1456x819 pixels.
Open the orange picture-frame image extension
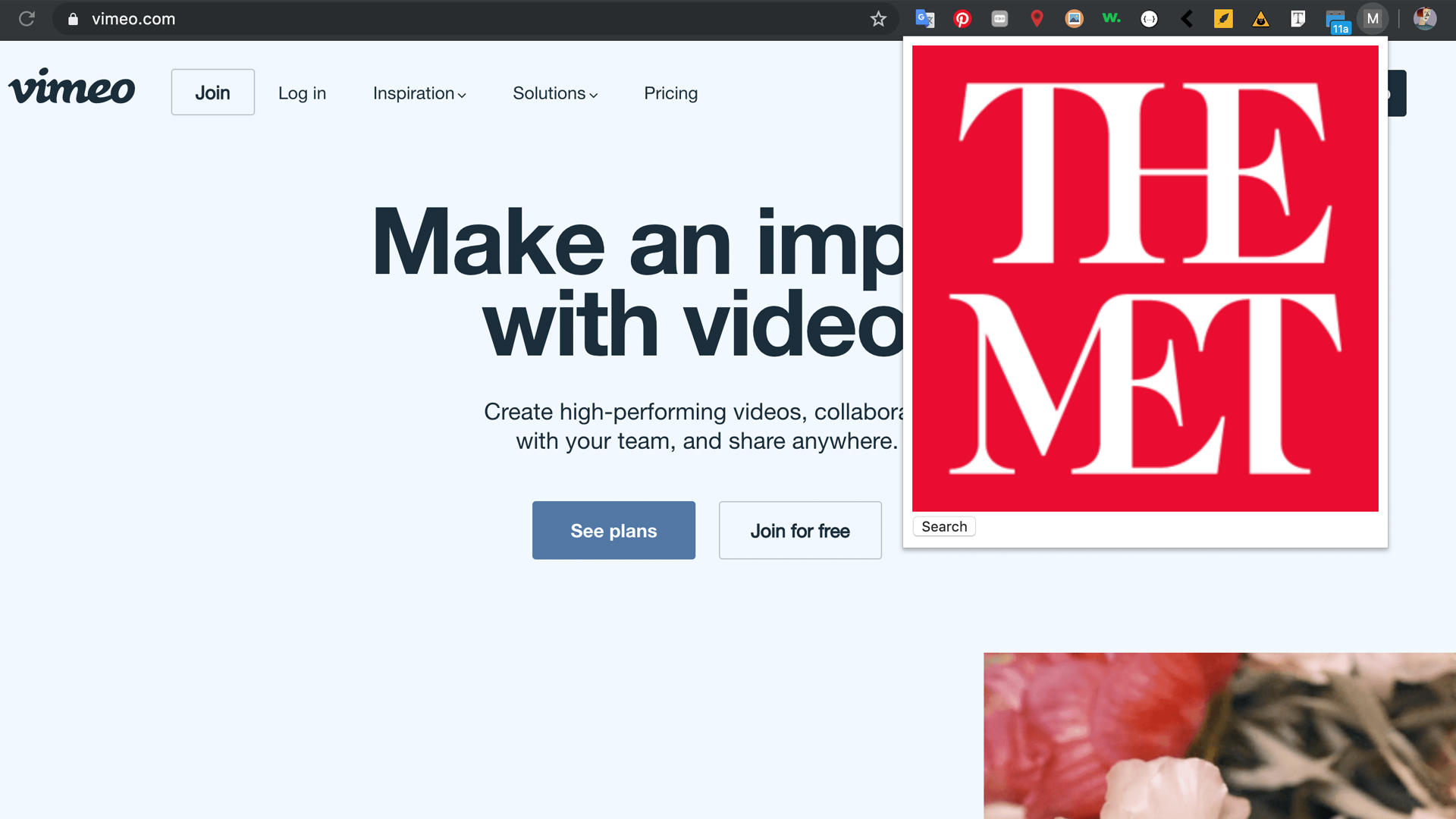(1074, 19)
